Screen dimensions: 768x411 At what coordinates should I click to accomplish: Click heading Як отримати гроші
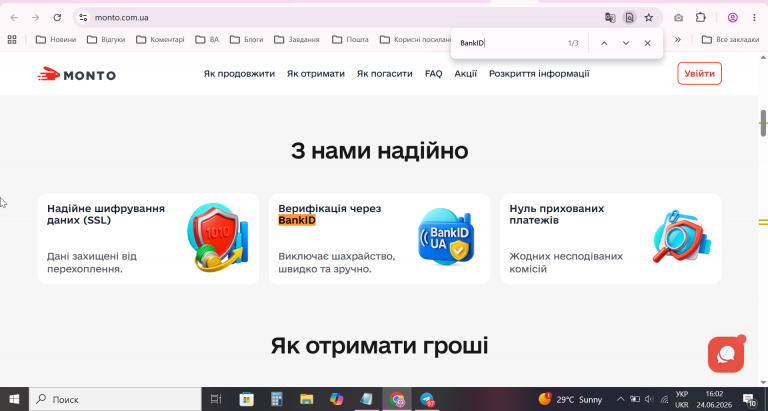(x=380, y=346)
